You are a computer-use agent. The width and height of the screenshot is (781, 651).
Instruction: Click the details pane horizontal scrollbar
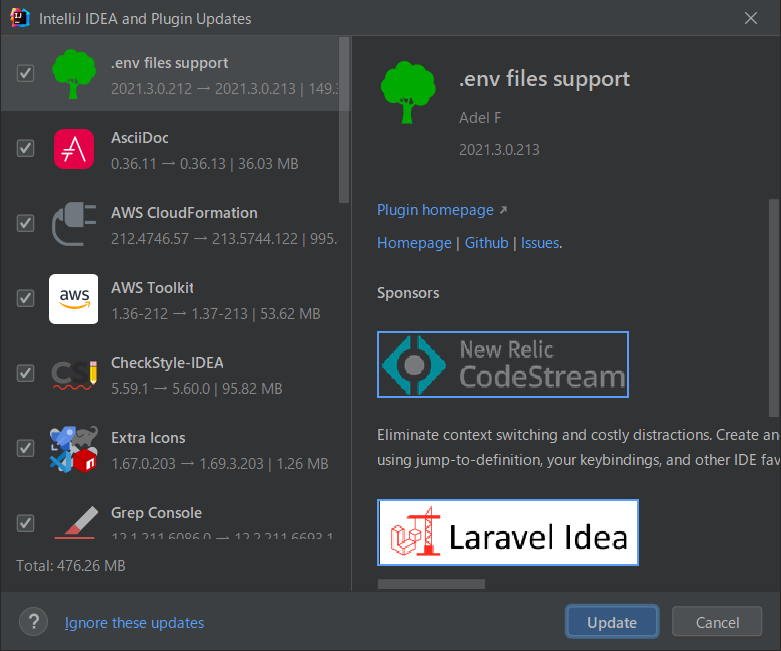pyautogui.click(x=431, y=584)
